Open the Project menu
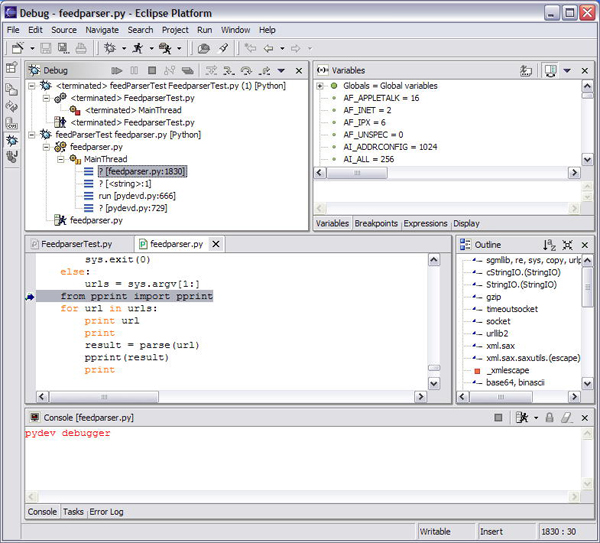The image size is (600, 543). 175,30
